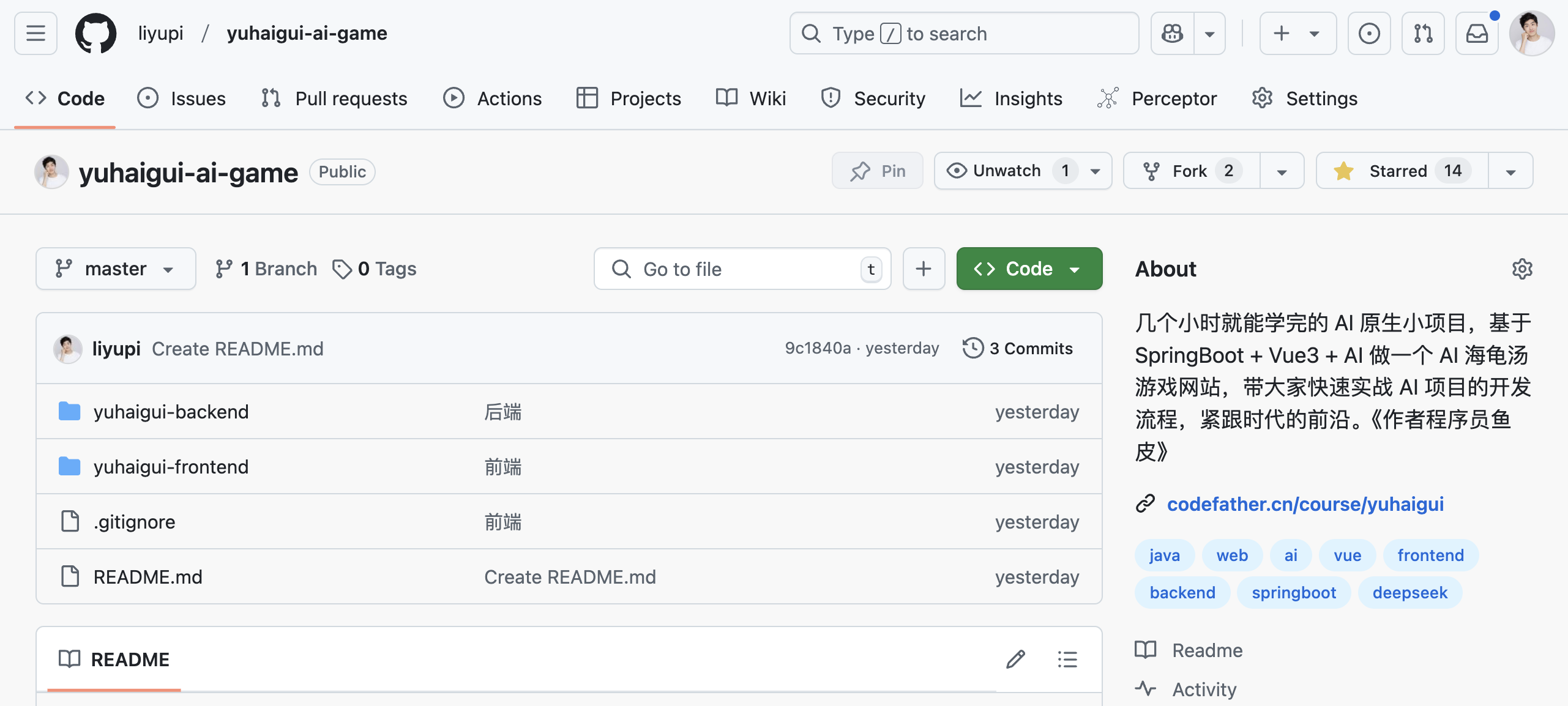Select the README panel tab
1568x706 pixels.
[114, 660]
